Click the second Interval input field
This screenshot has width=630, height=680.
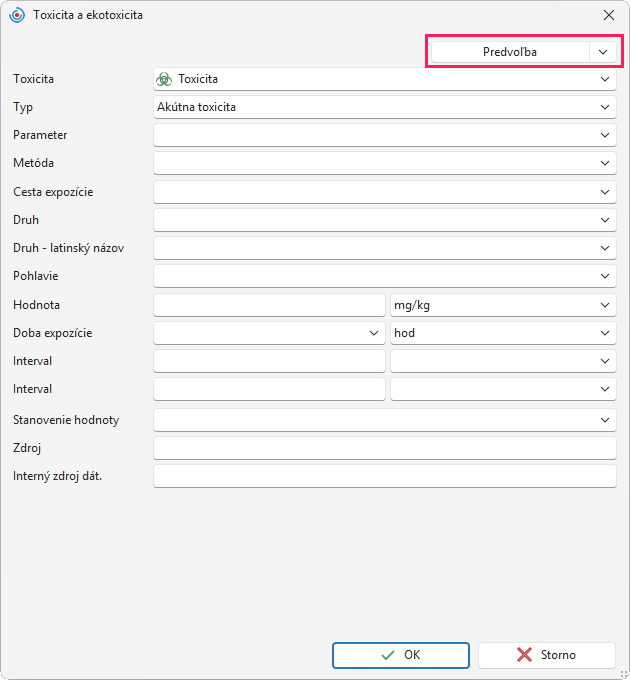tap(269, 389)
